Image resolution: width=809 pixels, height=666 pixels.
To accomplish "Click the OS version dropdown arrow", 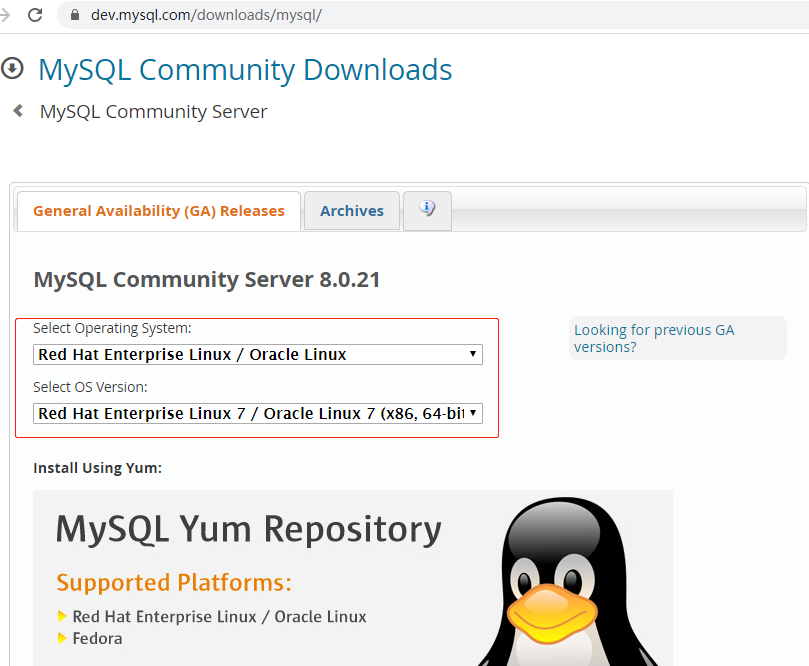I will (472, 413).
